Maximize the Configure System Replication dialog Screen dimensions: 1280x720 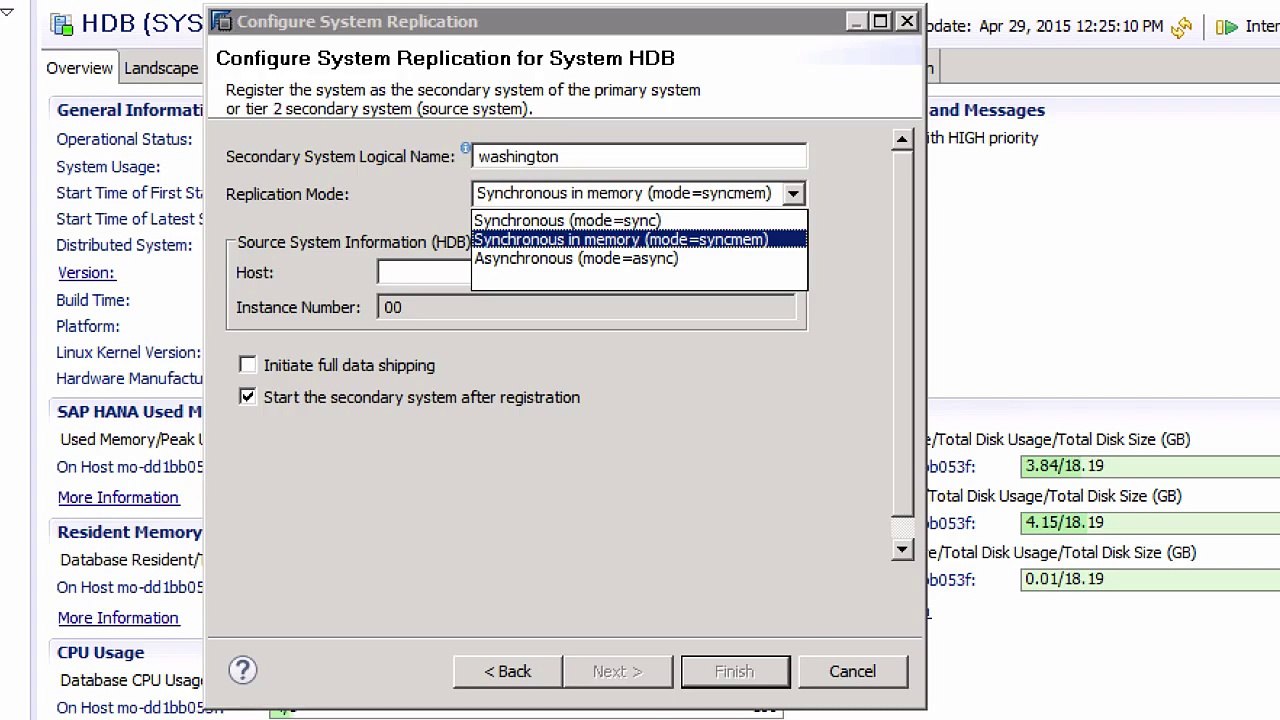coord(880,21)
